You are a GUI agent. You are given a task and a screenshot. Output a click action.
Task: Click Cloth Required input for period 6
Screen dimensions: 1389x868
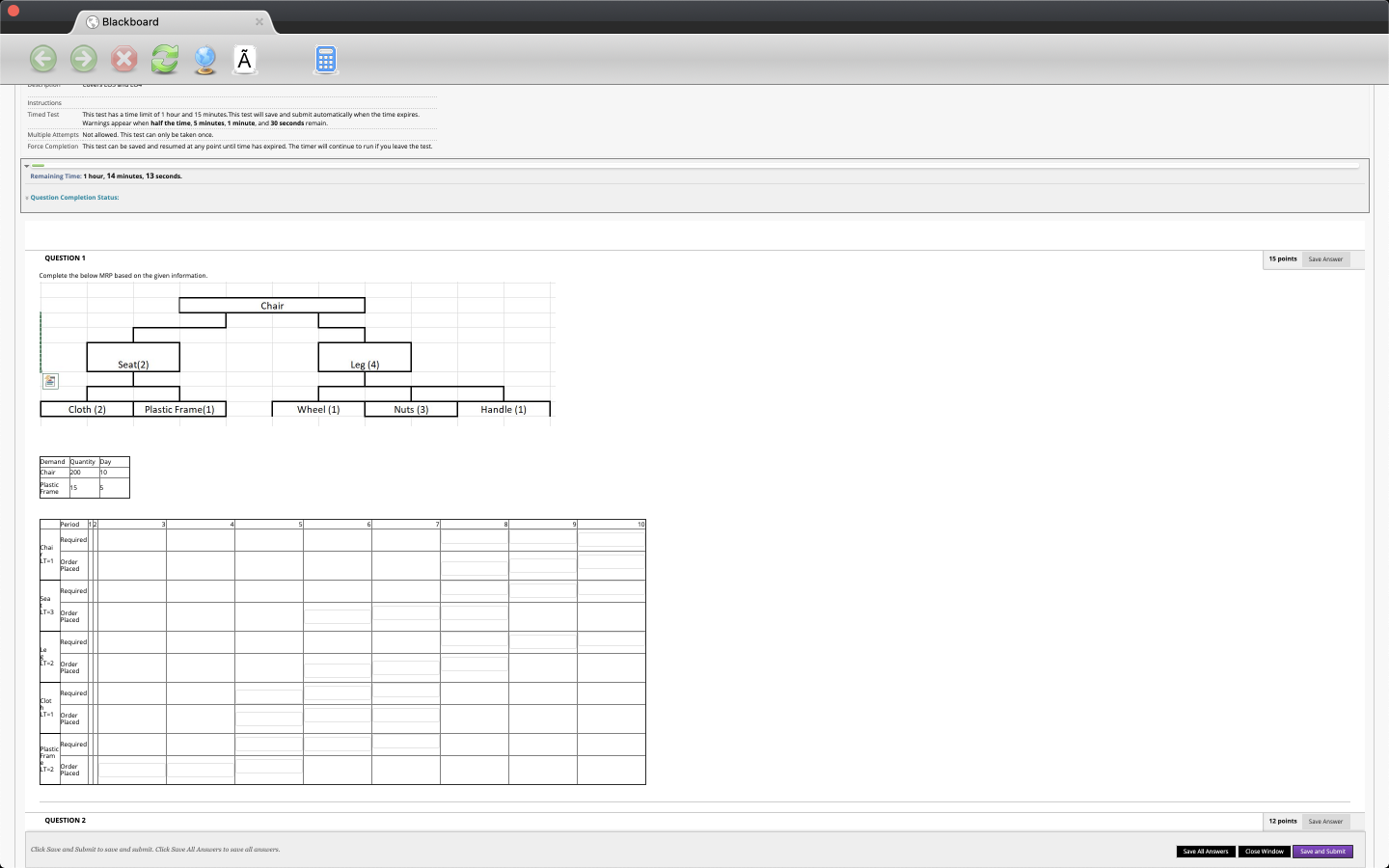point(338,692)
